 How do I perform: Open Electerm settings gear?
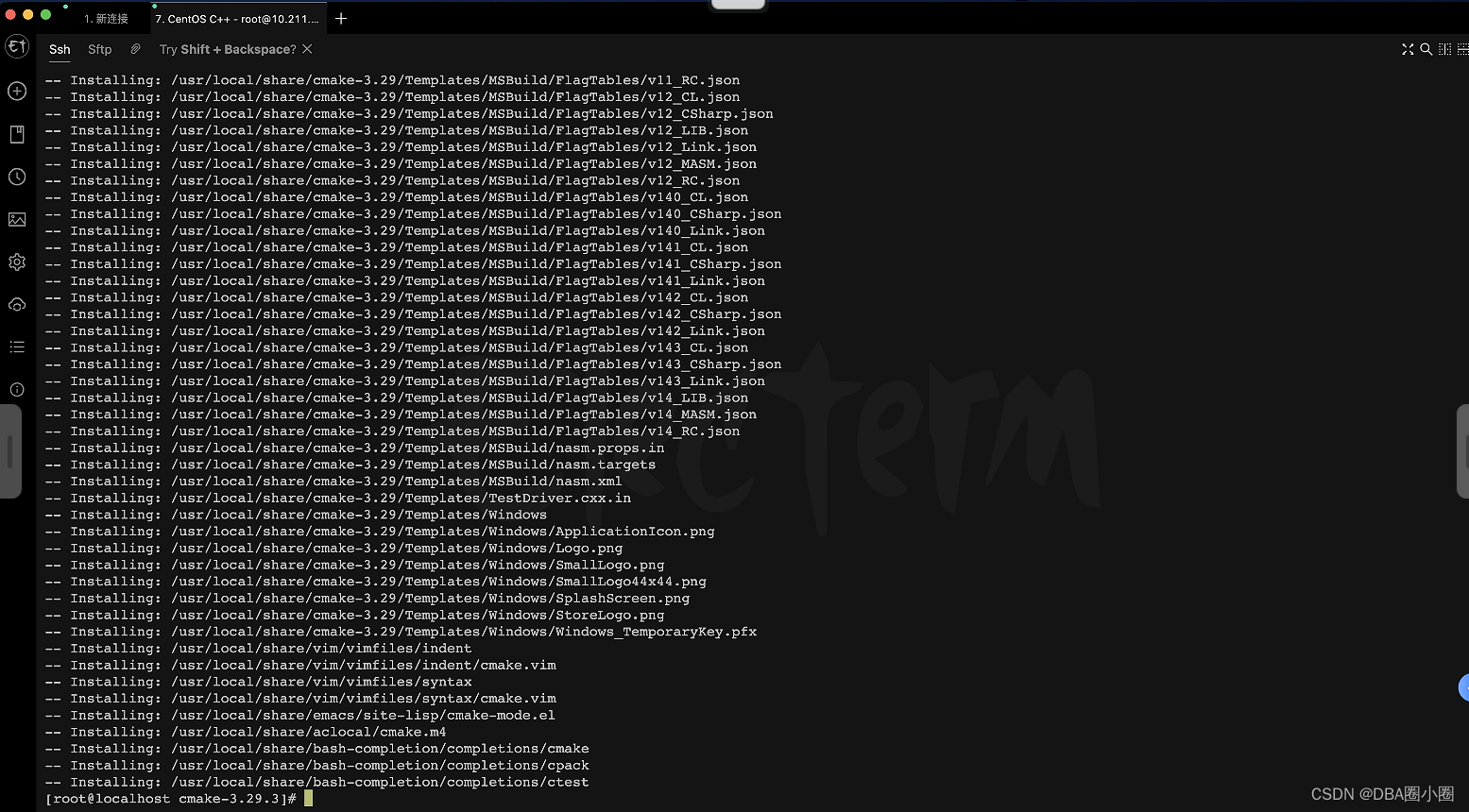click(17, 262)
